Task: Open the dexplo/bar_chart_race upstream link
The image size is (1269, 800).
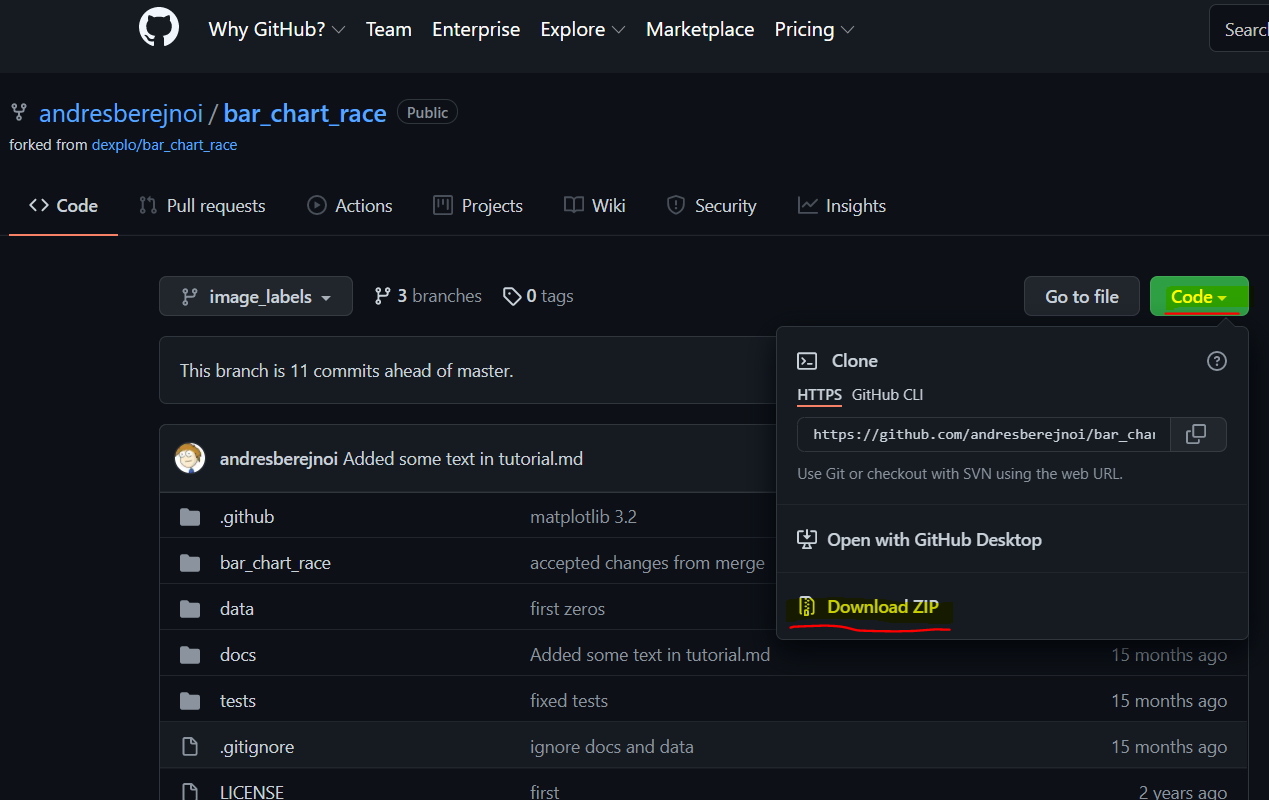Action: pos(164,145)
